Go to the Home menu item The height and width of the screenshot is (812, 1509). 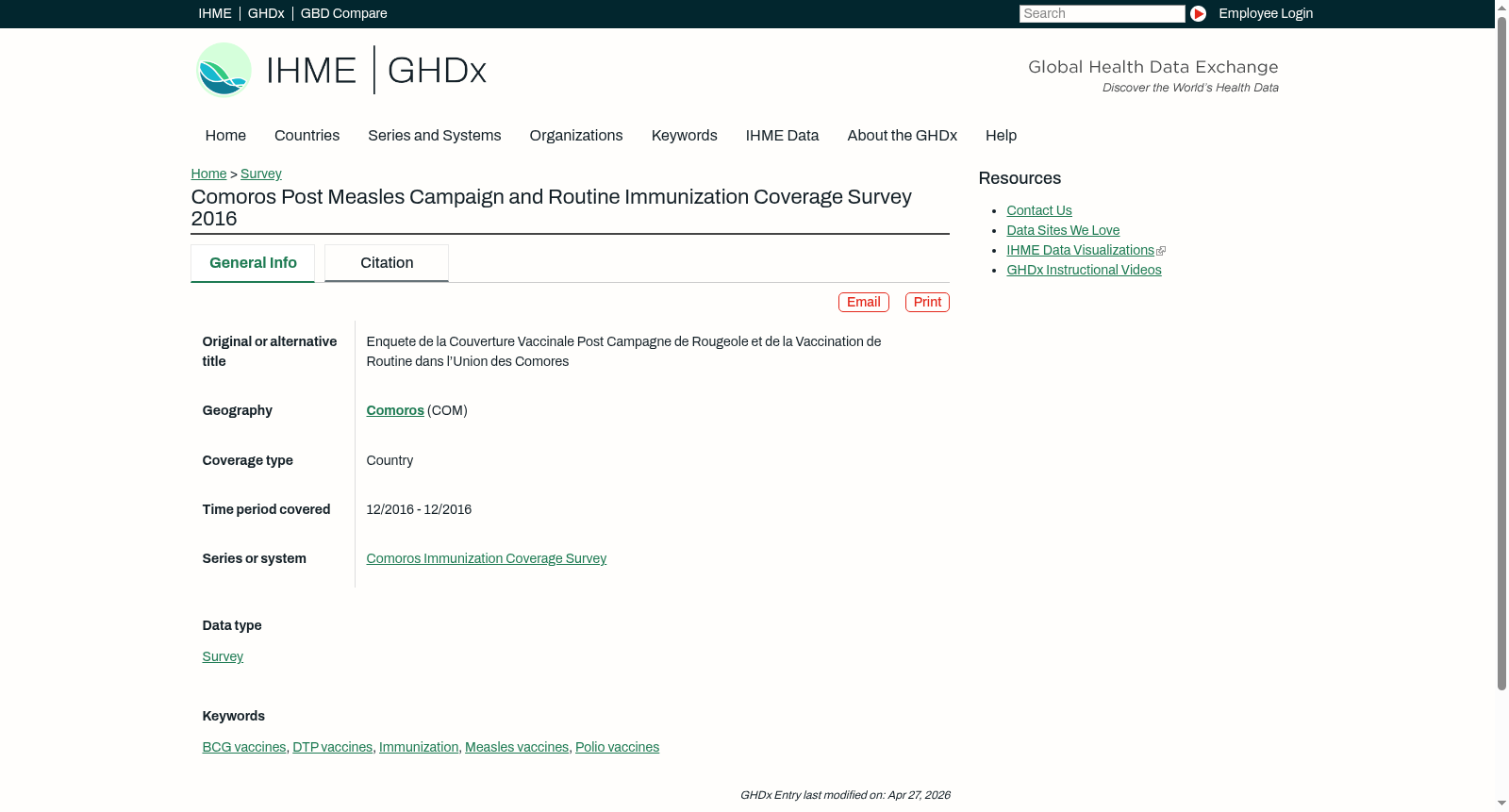click(225, 136)
